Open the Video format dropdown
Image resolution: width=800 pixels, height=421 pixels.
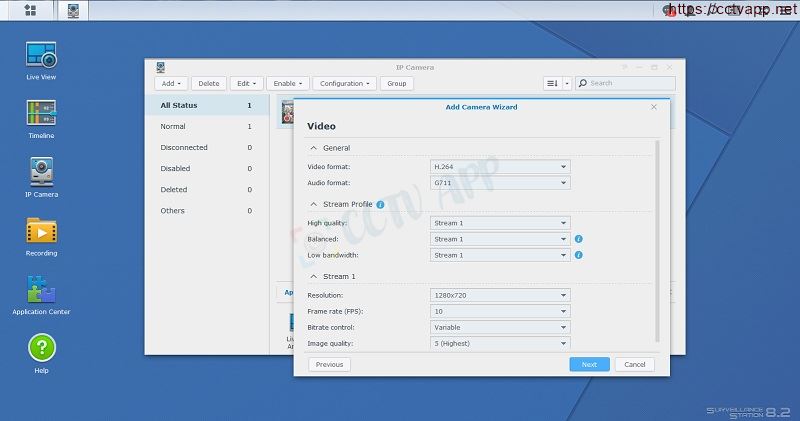[x=499, y=167]
